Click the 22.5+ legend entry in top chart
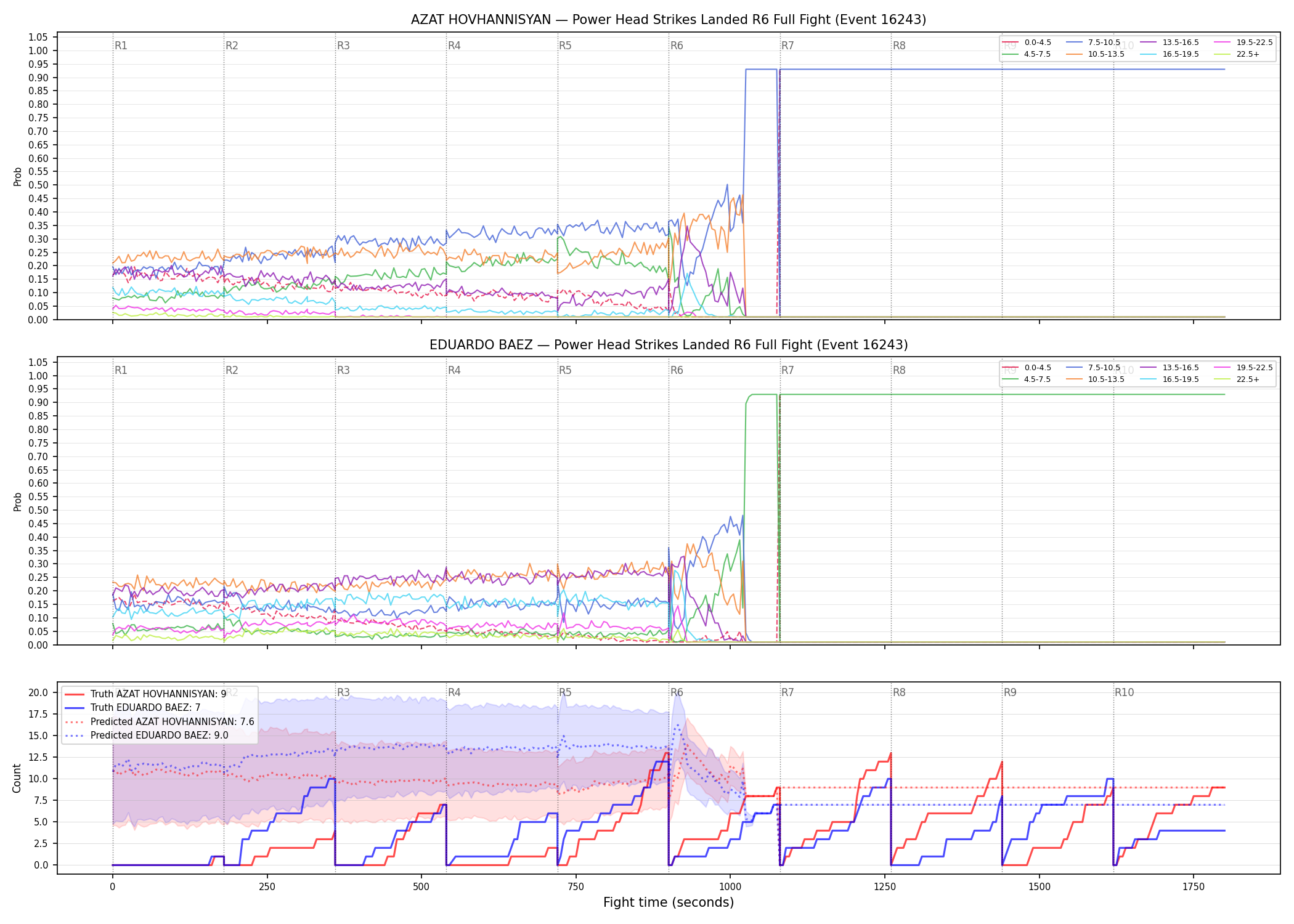The height and width of the screenshot is (924, 1294). 1237,54
